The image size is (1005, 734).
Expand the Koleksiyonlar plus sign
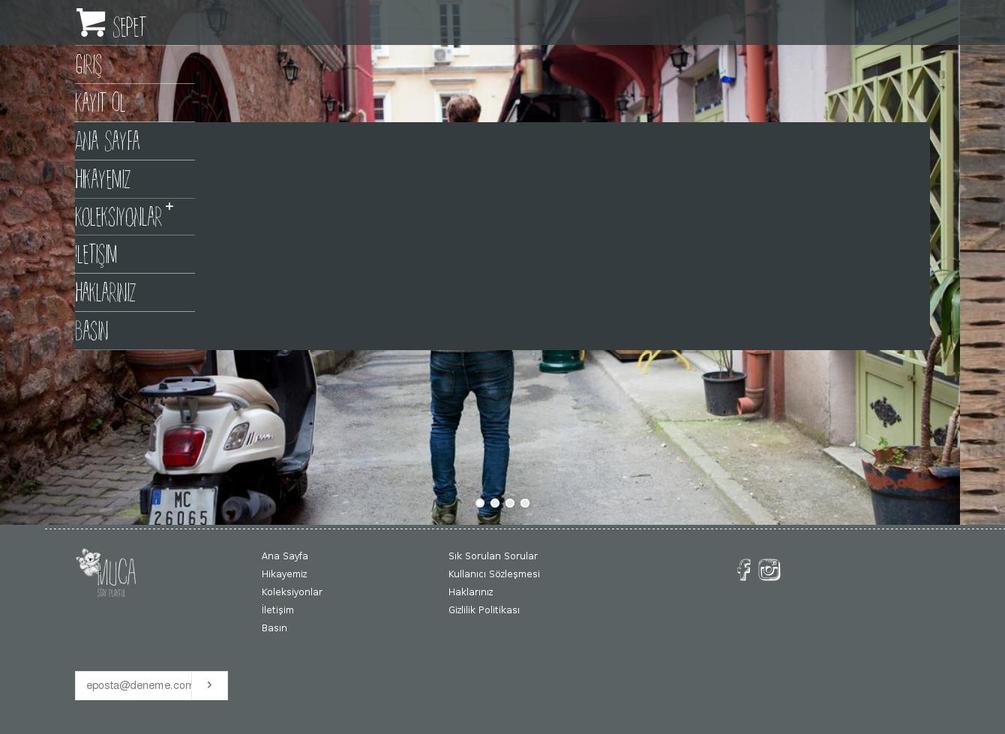click(169, 206)
